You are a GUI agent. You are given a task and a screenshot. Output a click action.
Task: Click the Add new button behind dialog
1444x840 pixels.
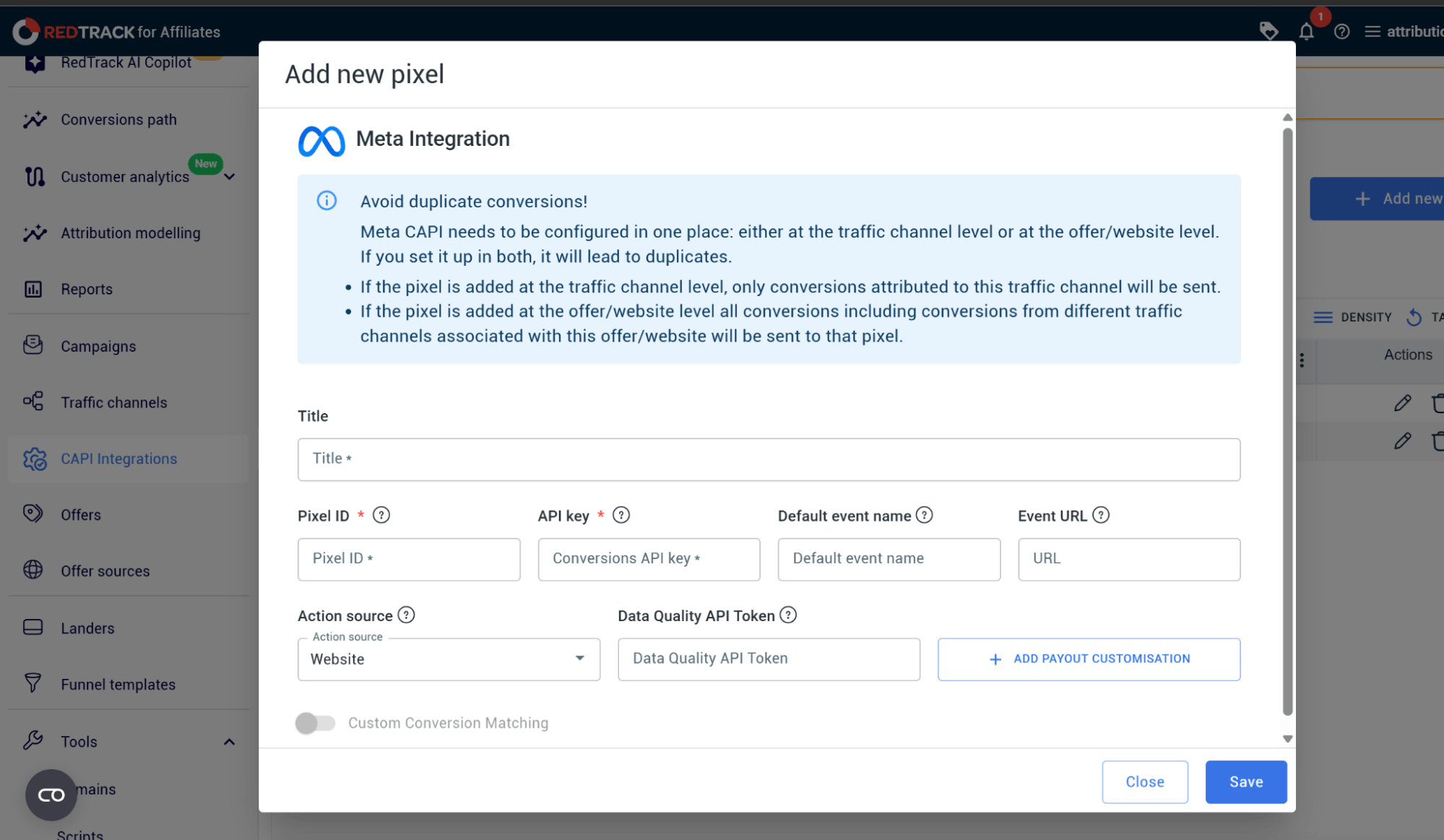tap(1377, 199)
